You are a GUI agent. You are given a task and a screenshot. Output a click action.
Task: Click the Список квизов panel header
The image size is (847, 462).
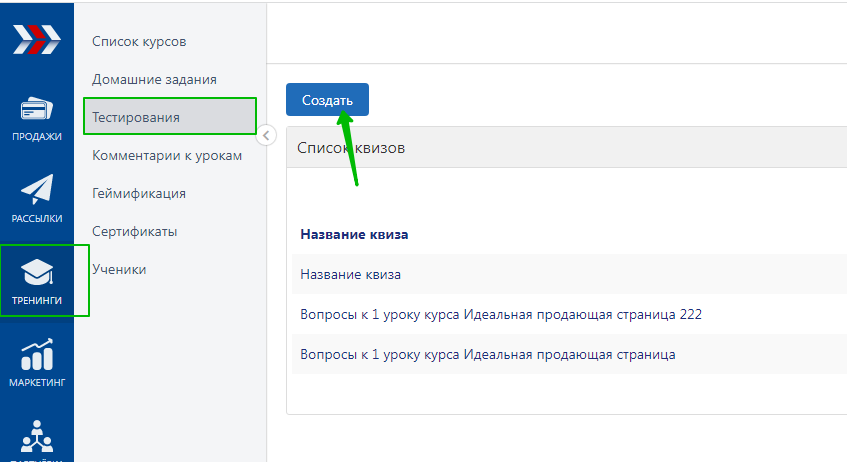click(x=351, y=148)
